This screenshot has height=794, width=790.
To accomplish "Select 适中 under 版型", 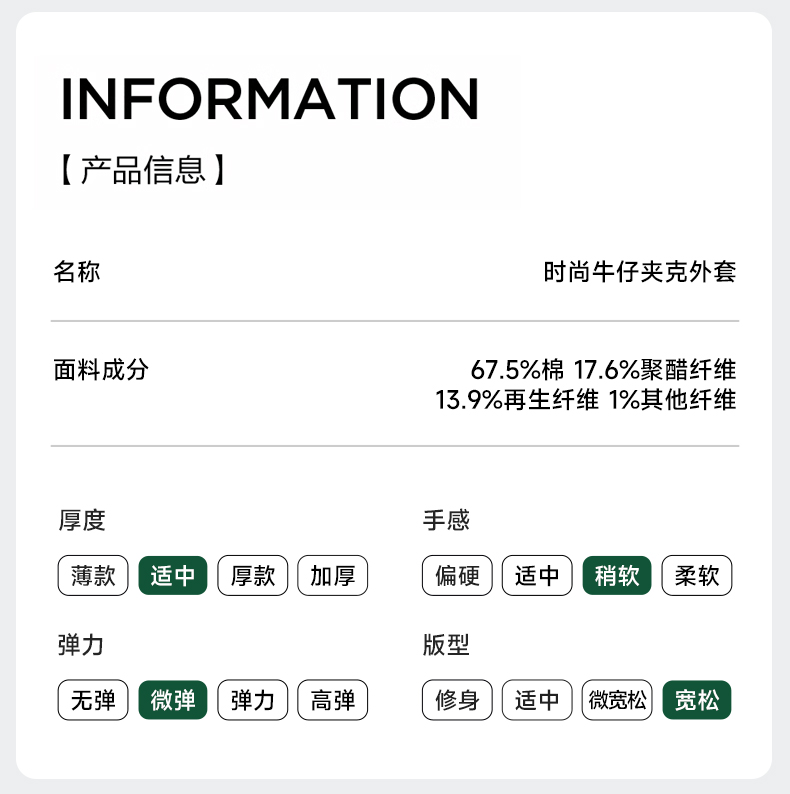I will (x=537, y=700).
